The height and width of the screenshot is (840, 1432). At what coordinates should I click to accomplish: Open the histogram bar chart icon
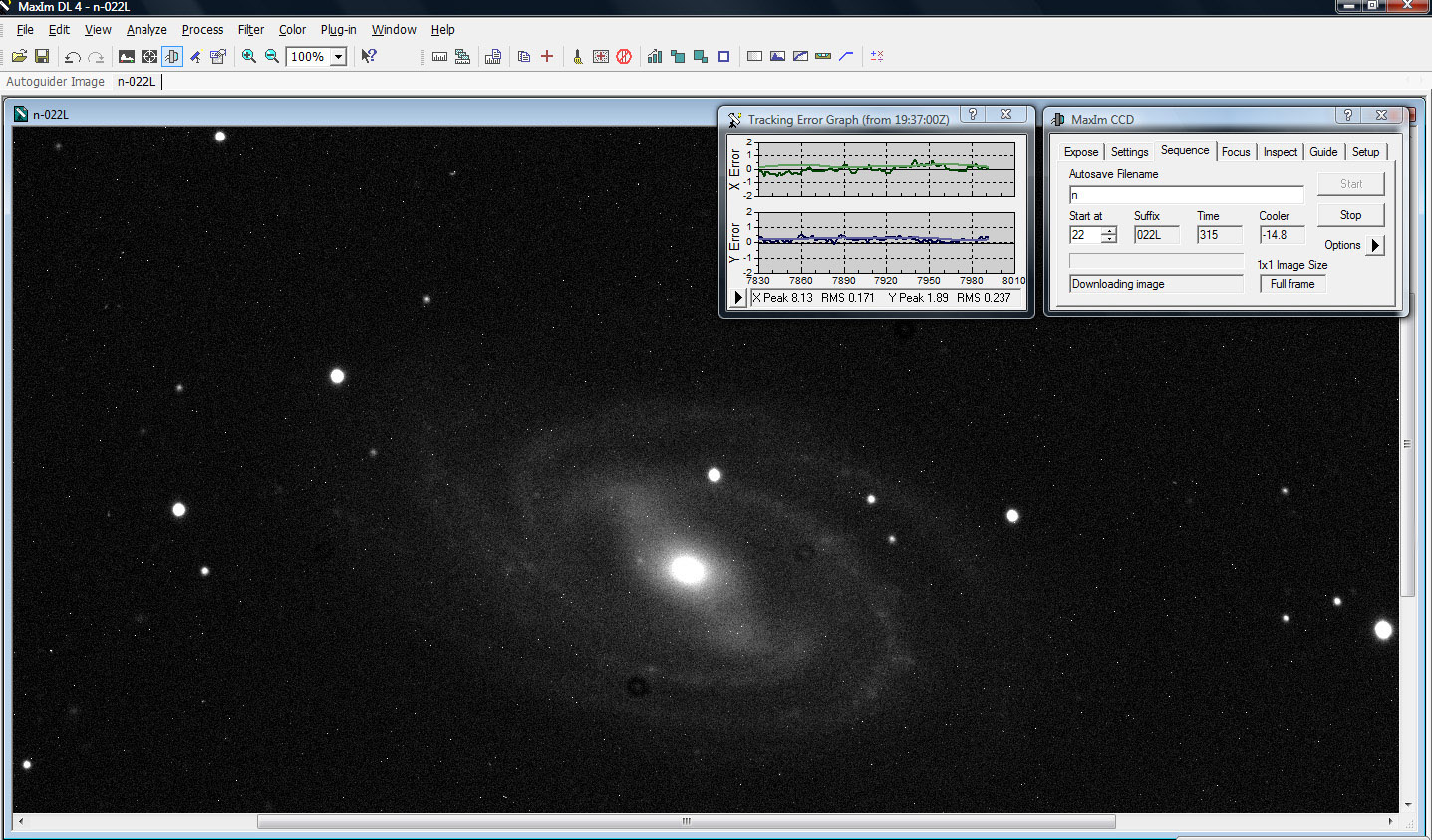654,57
